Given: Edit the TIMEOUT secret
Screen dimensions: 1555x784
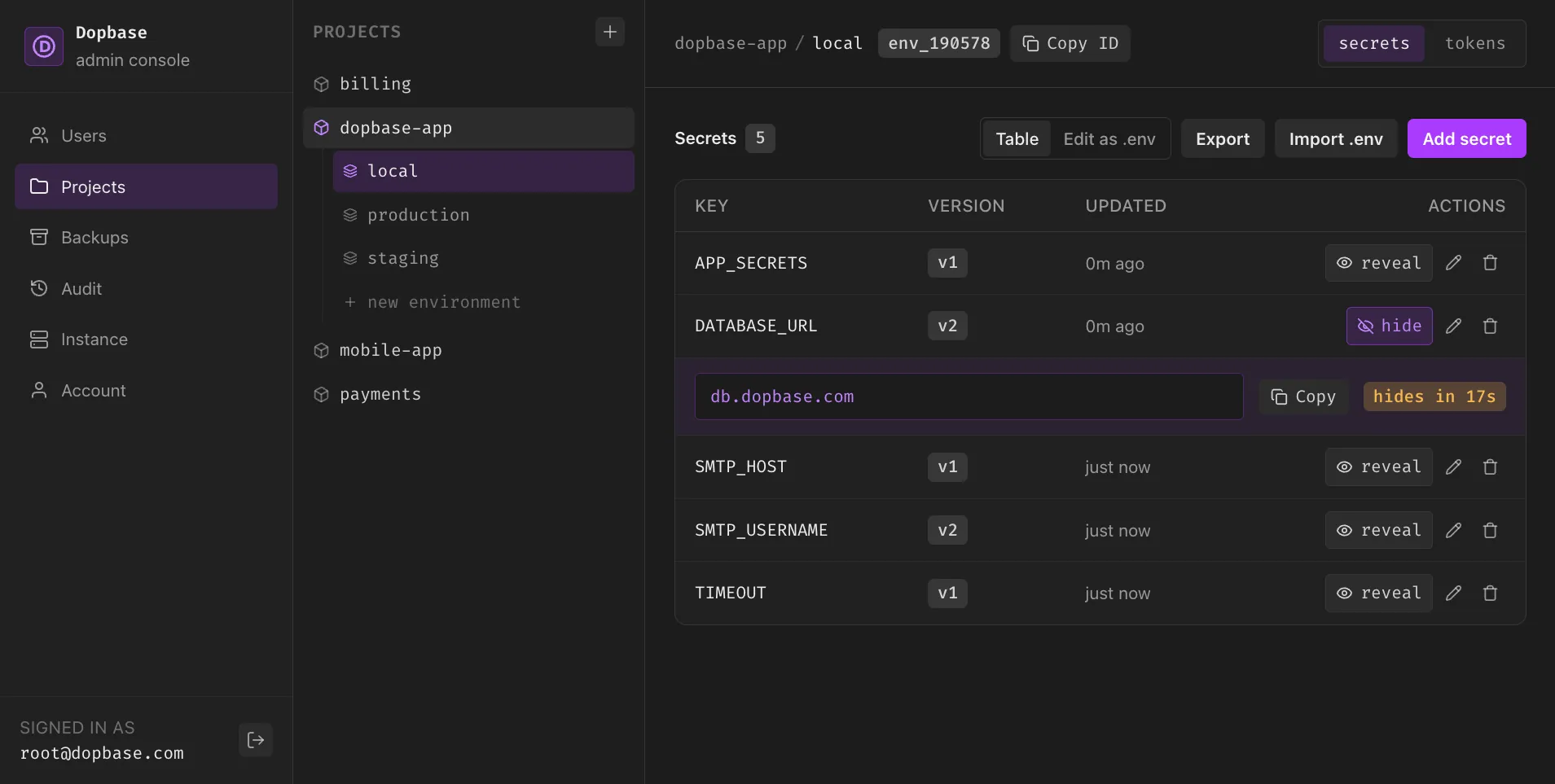Looking at the screenshot, I should pyautogui.click(x=1453, y=593).
